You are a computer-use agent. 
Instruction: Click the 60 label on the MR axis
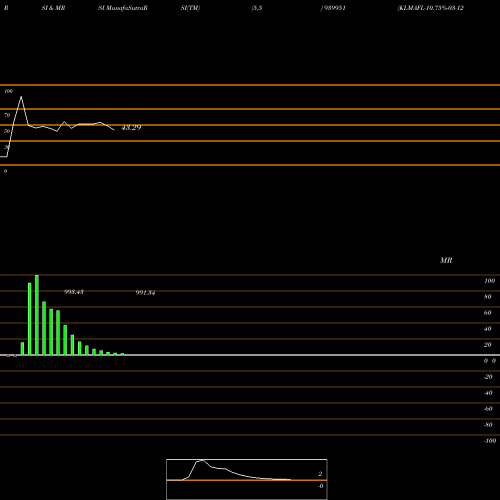488,313
